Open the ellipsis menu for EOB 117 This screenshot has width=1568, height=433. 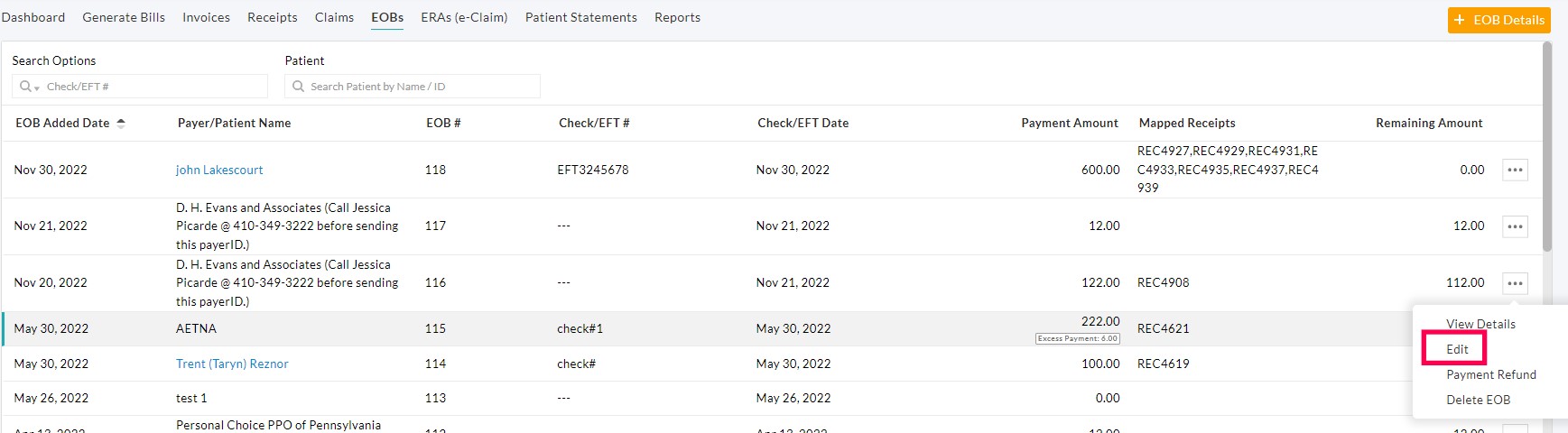[x=1515, y=226]
